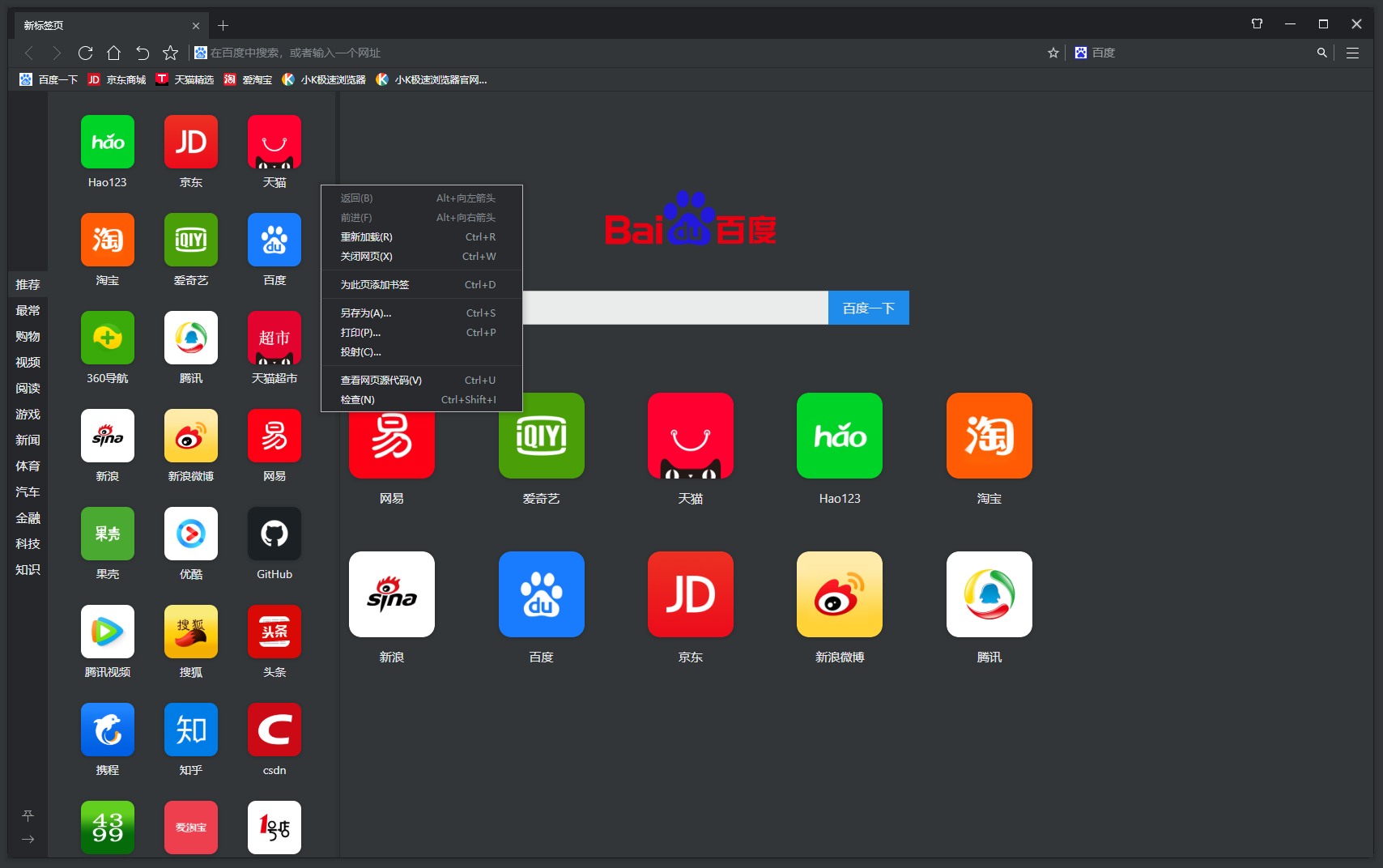The height and width of the screenshot is (868, 1383).
Task: Open the 新浪 sidebar shortcut
Action: [x=108, y=436]
